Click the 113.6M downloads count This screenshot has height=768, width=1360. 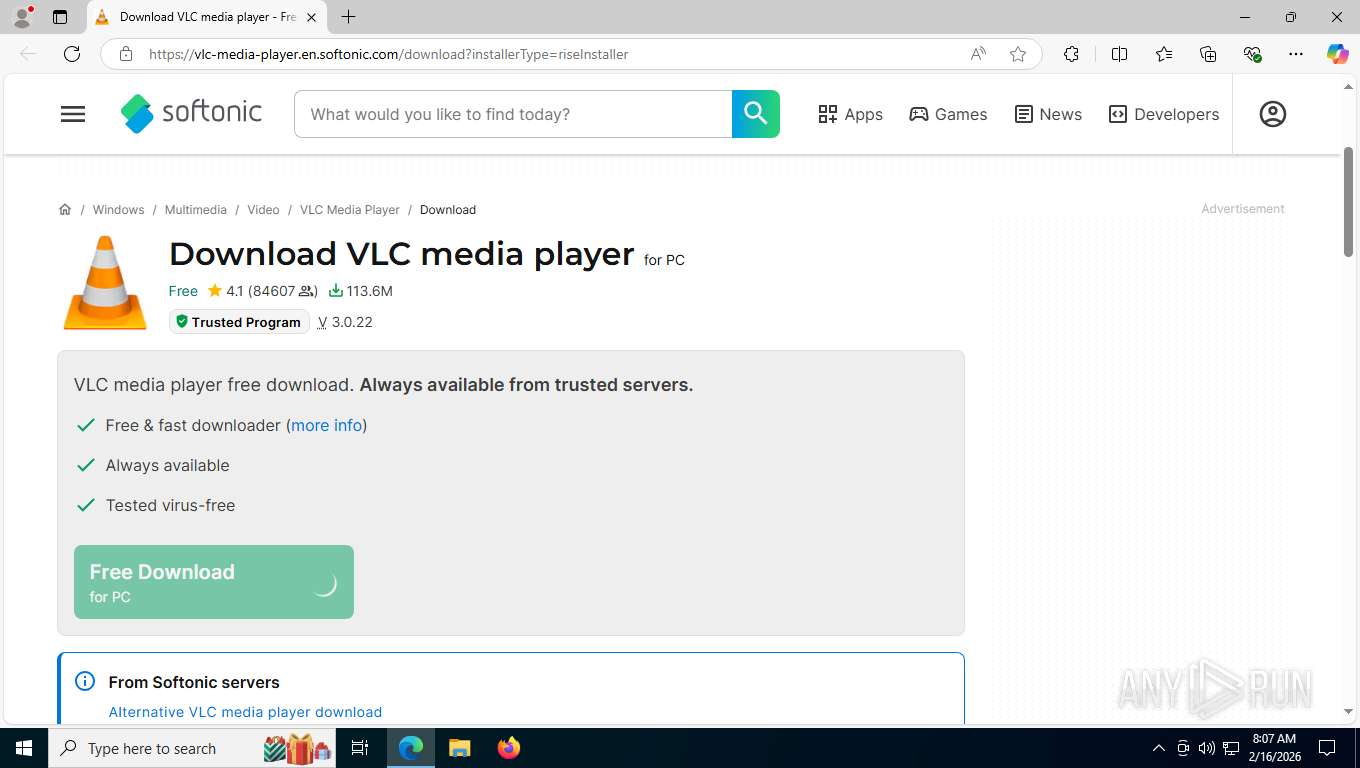[x=360, y=291]
